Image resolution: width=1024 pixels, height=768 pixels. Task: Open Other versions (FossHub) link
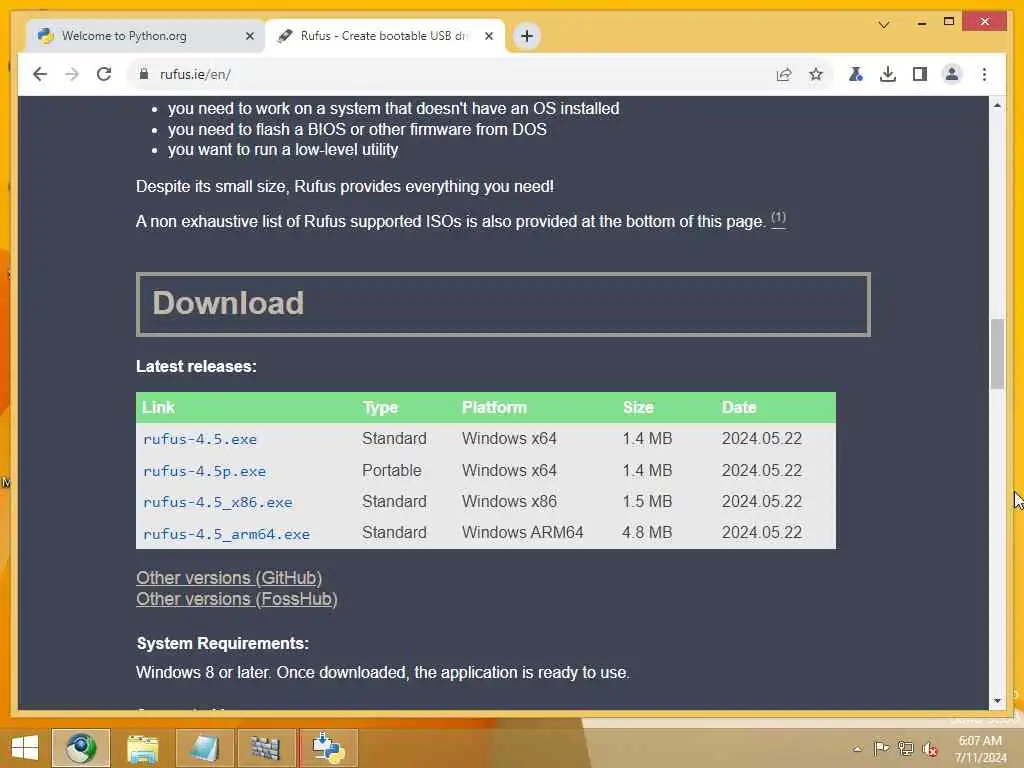pyautogui.click(x=236, y=599)
